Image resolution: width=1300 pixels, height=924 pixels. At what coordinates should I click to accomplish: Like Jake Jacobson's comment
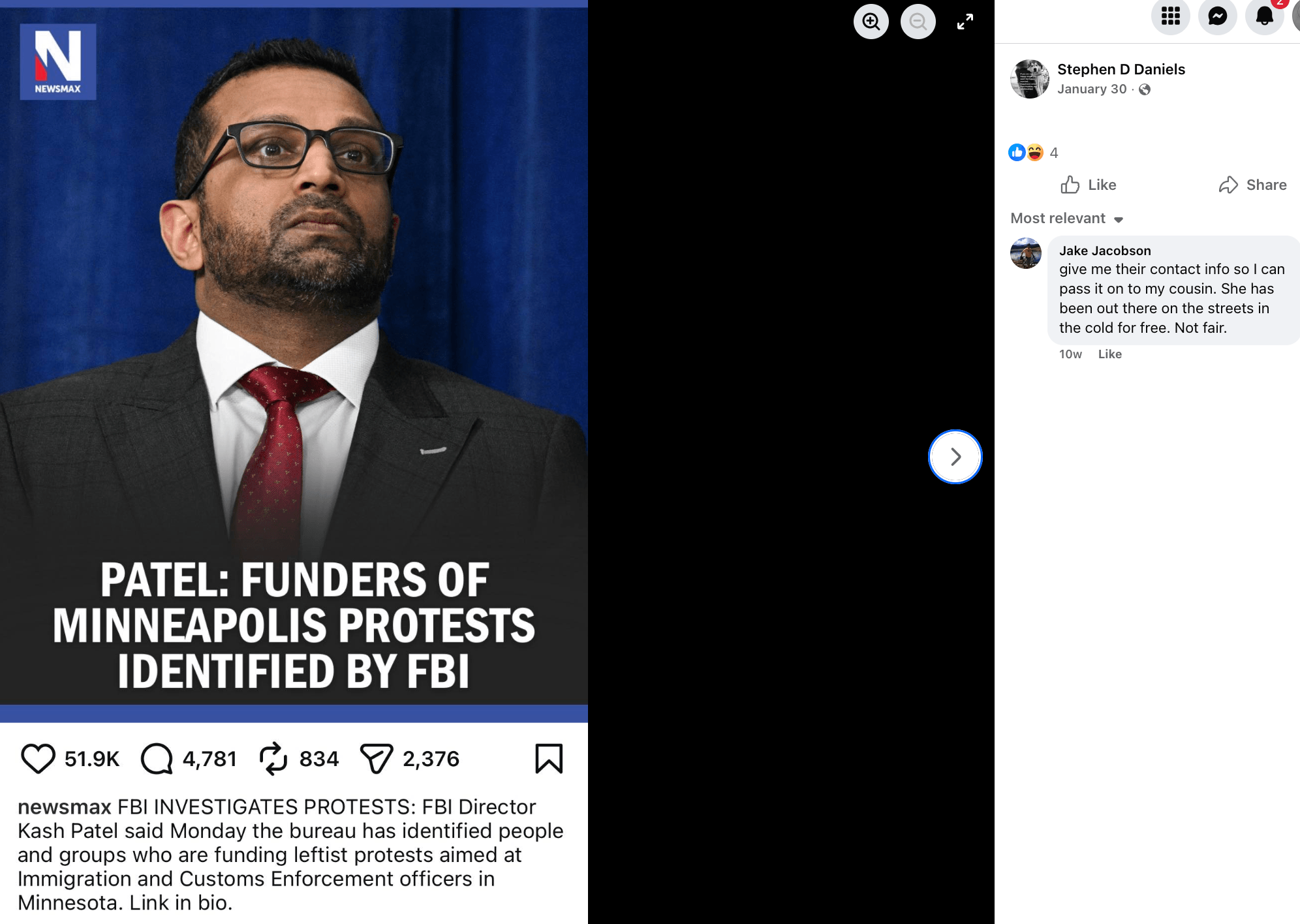tap(1109, 354)
